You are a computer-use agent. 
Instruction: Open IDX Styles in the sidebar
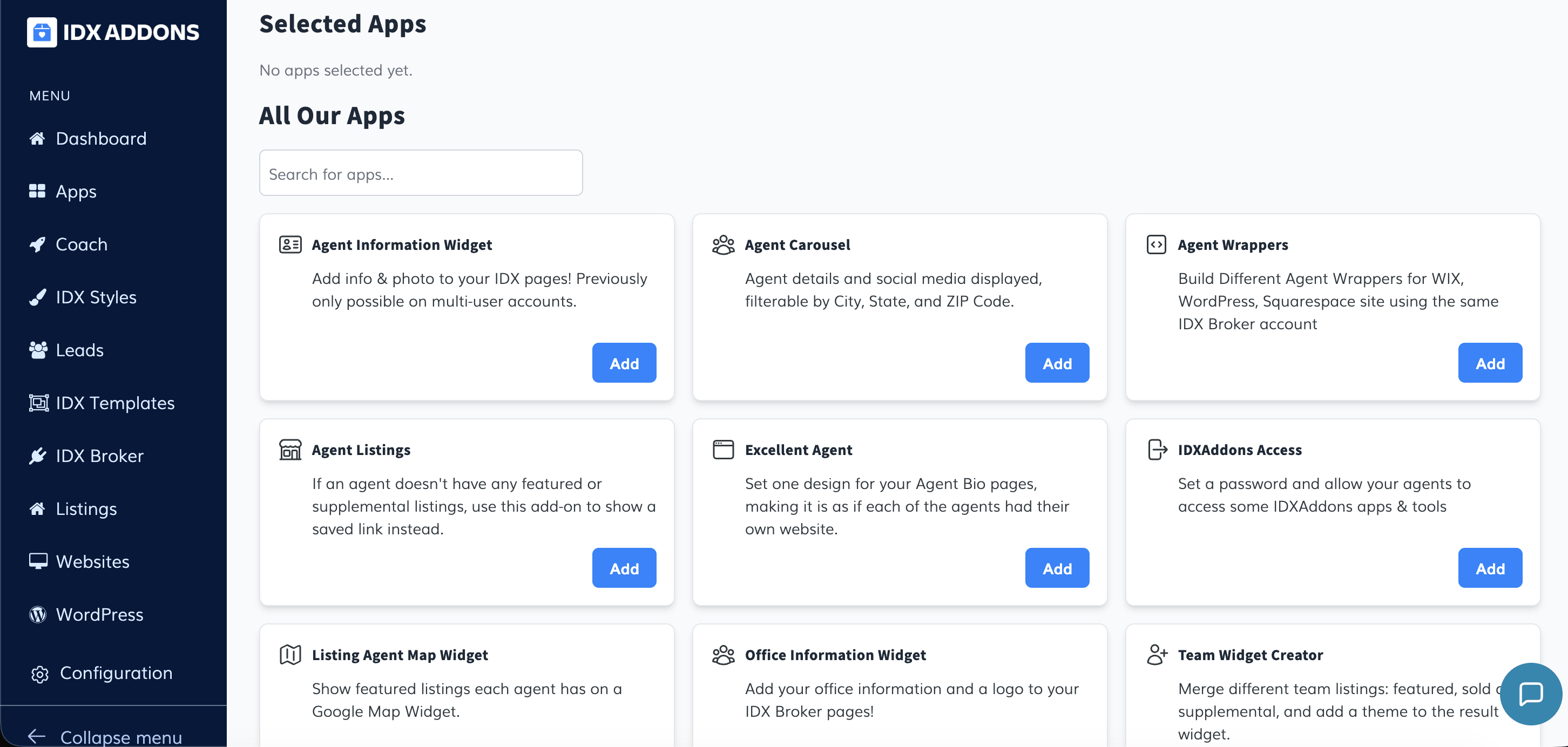coord(96,297)
